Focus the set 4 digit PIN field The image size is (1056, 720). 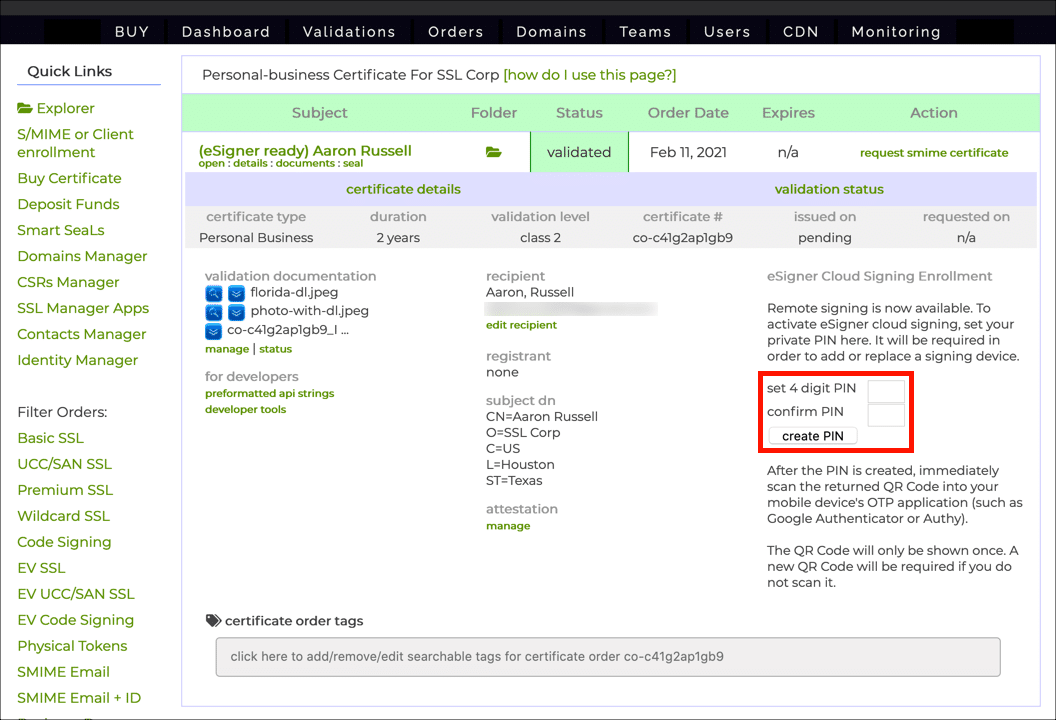pyautogui.click(x=886, y=390)
